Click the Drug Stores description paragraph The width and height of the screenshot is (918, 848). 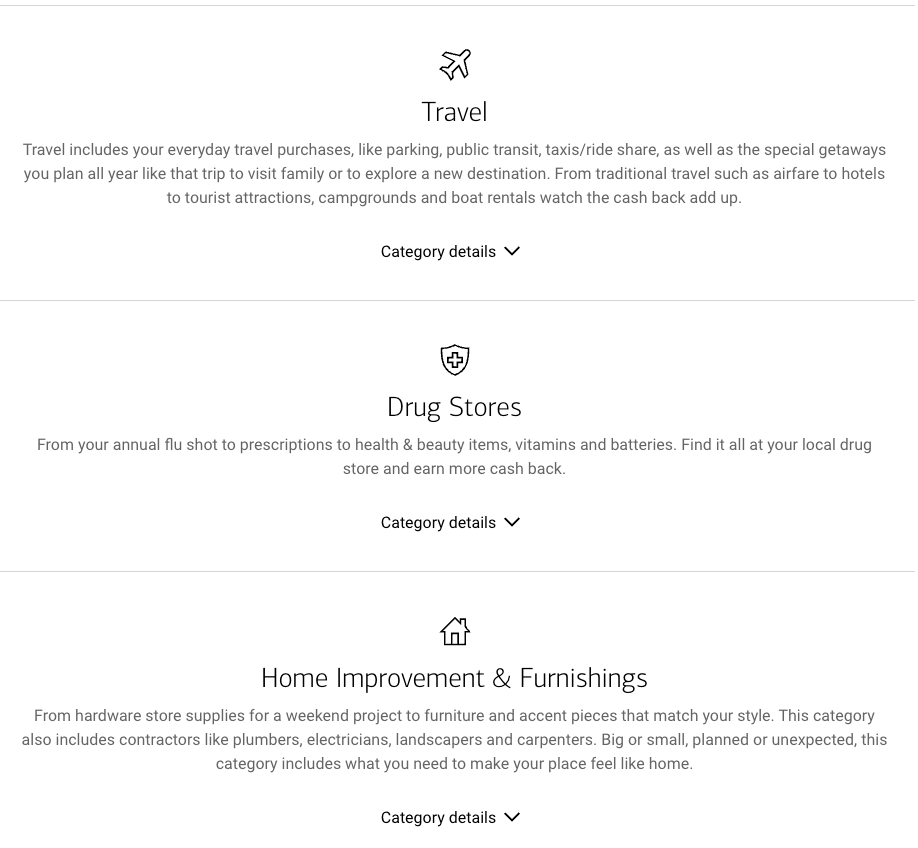(454, 456)
